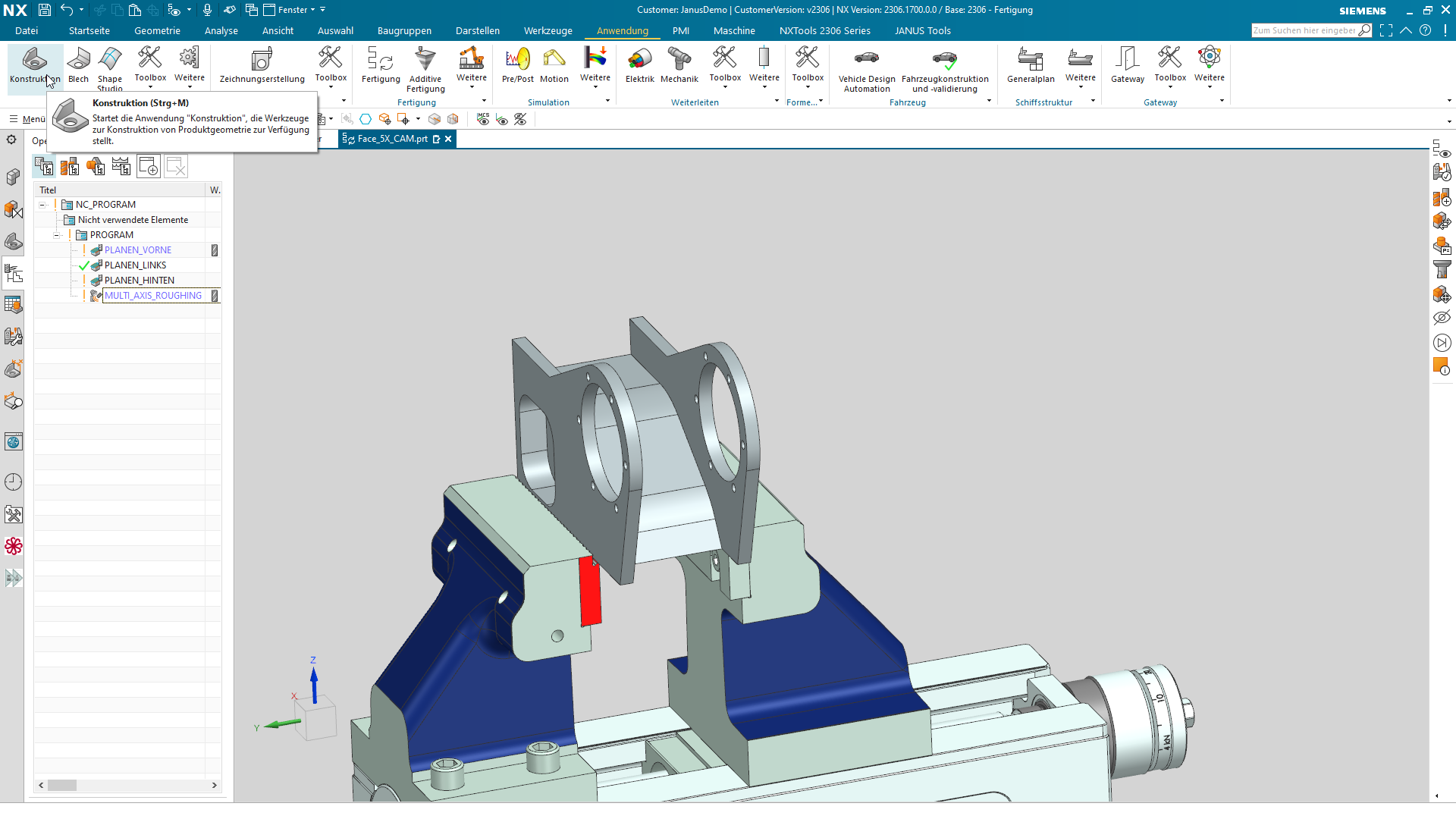Toggle the tree-with-eye display icon in right toolbar

tap(1442, 148)
